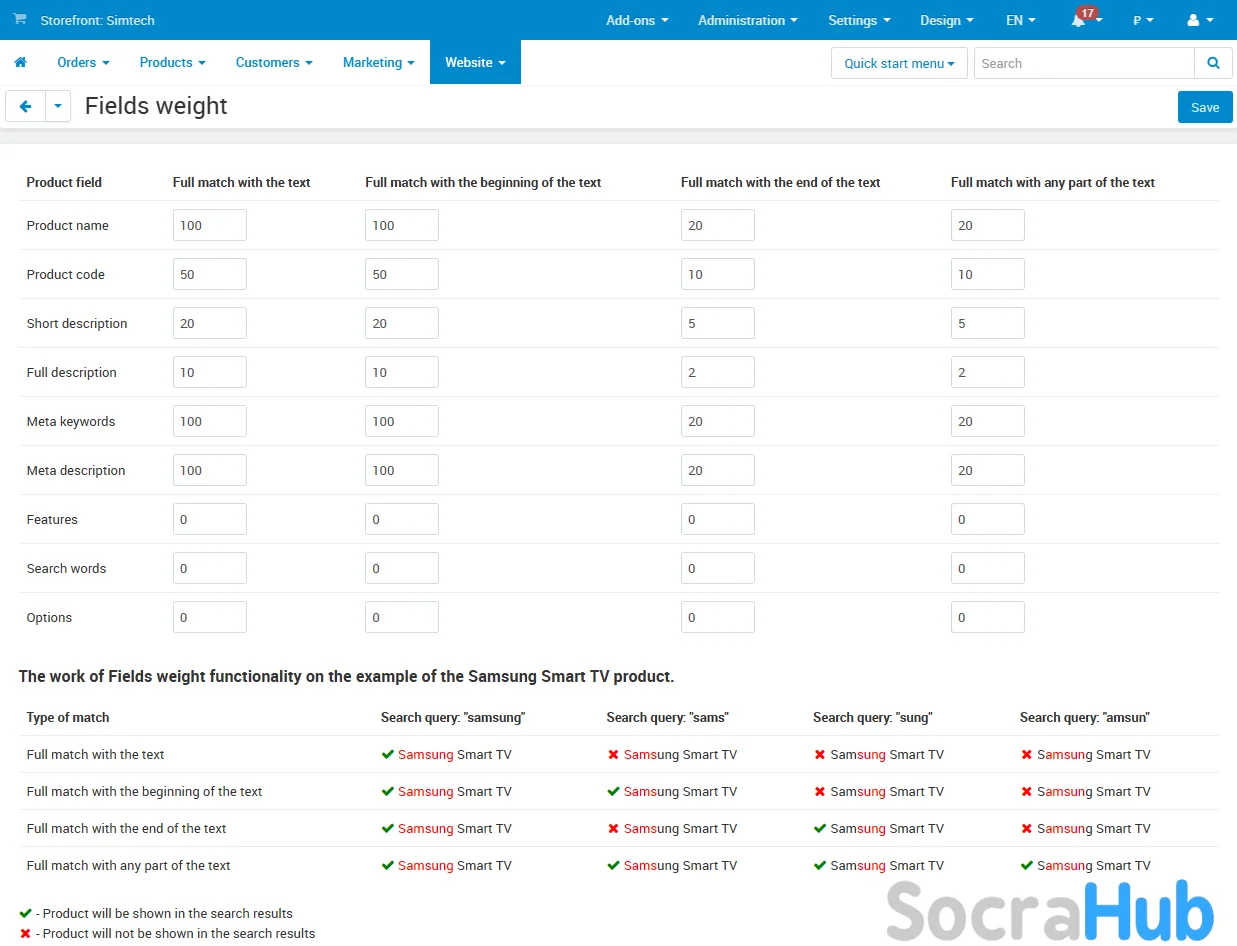Image resolution: width=1237 pixels, height=946 pixels.
Task: Click the search magnifier button
Action: [x=1213, y=63]
